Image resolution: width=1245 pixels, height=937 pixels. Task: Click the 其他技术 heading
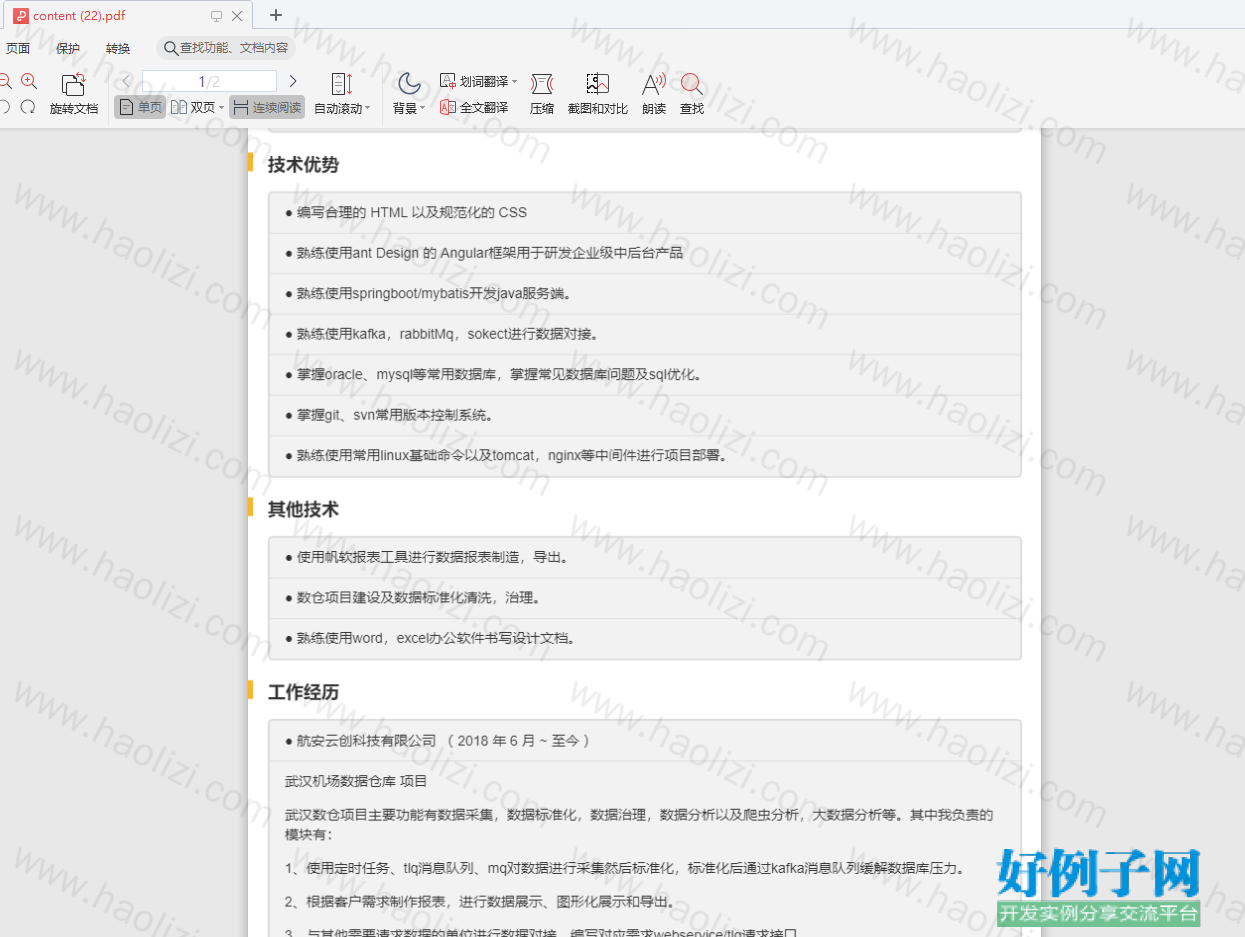coord(303,509)
